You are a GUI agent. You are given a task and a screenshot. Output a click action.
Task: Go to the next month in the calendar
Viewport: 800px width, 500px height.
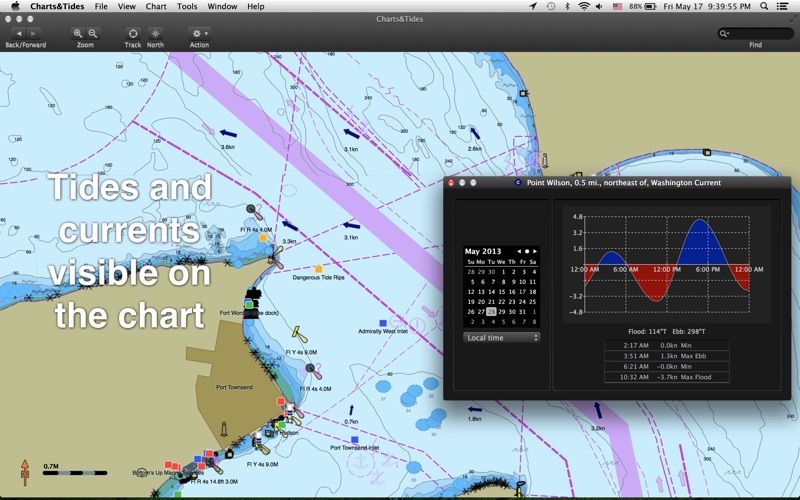pos(535,252)
